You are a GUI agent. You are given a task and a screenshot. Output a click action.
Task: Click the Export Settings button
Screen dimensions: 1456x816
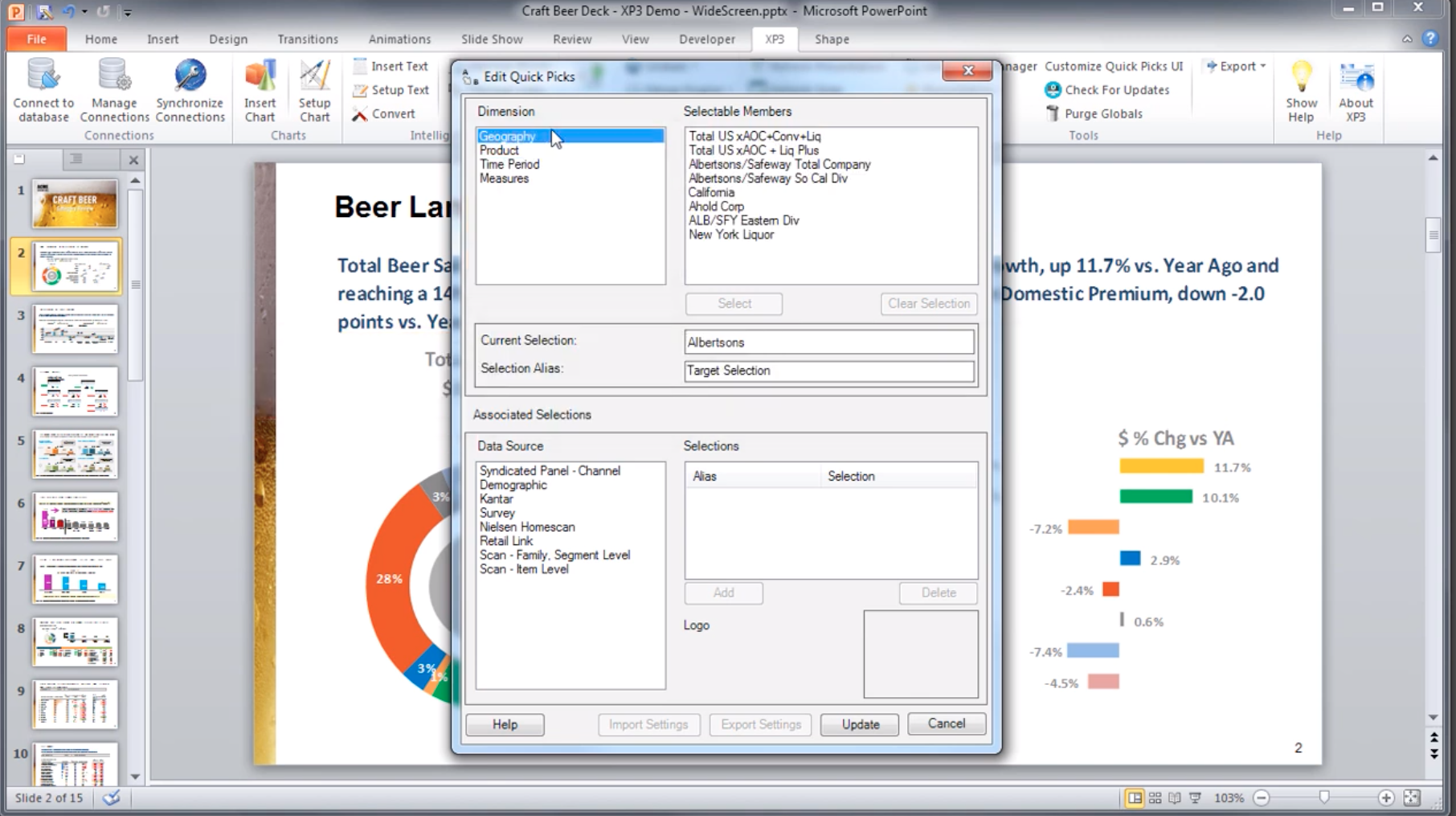click(761, 724)
